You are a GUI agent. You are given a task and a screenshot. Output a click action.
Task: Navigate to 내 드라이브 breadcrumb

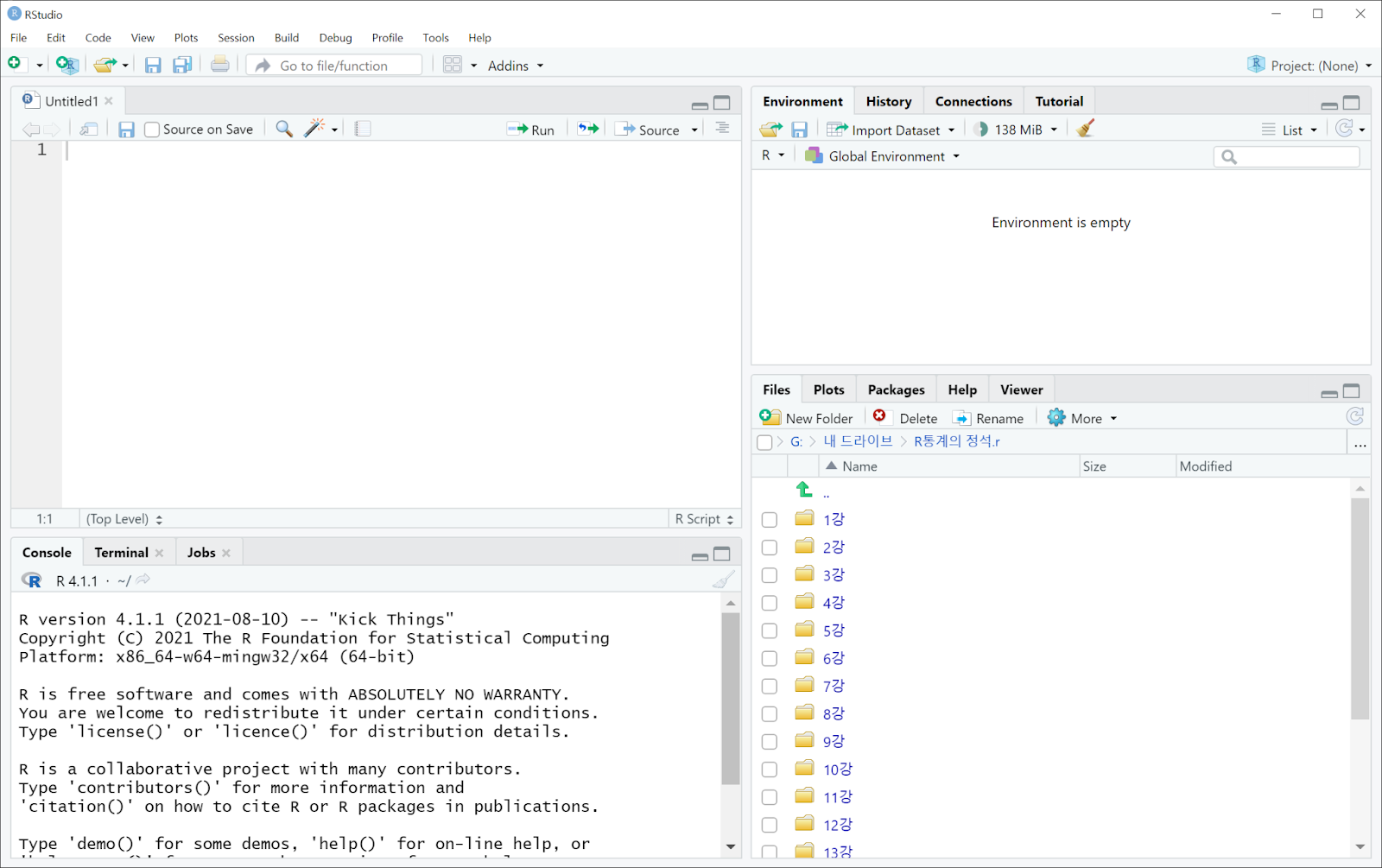point(858,441)
